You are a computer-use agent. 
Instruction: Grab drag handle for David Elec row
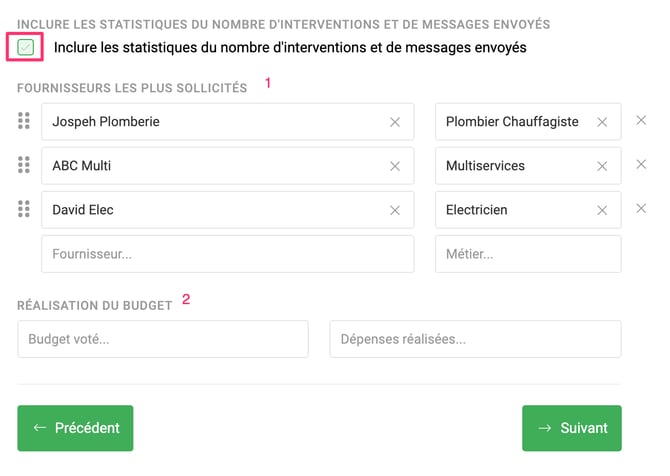tap(24, 210)
